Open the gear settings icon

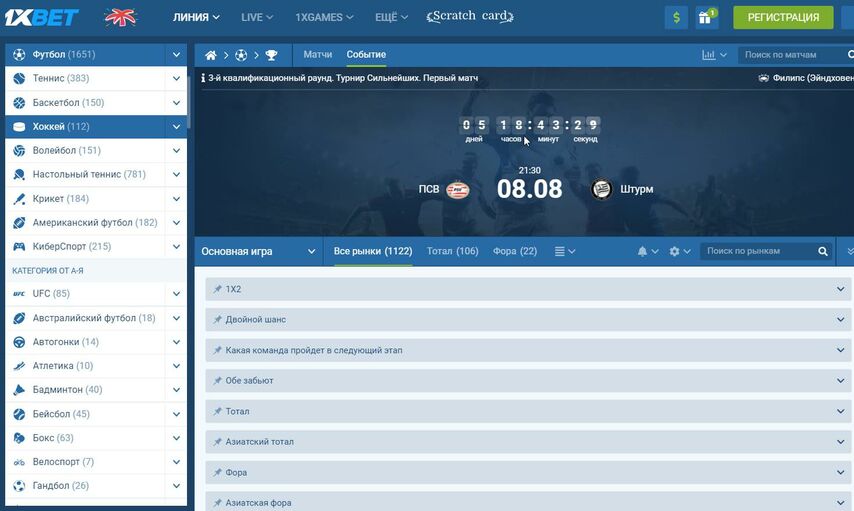pos(674,251)
